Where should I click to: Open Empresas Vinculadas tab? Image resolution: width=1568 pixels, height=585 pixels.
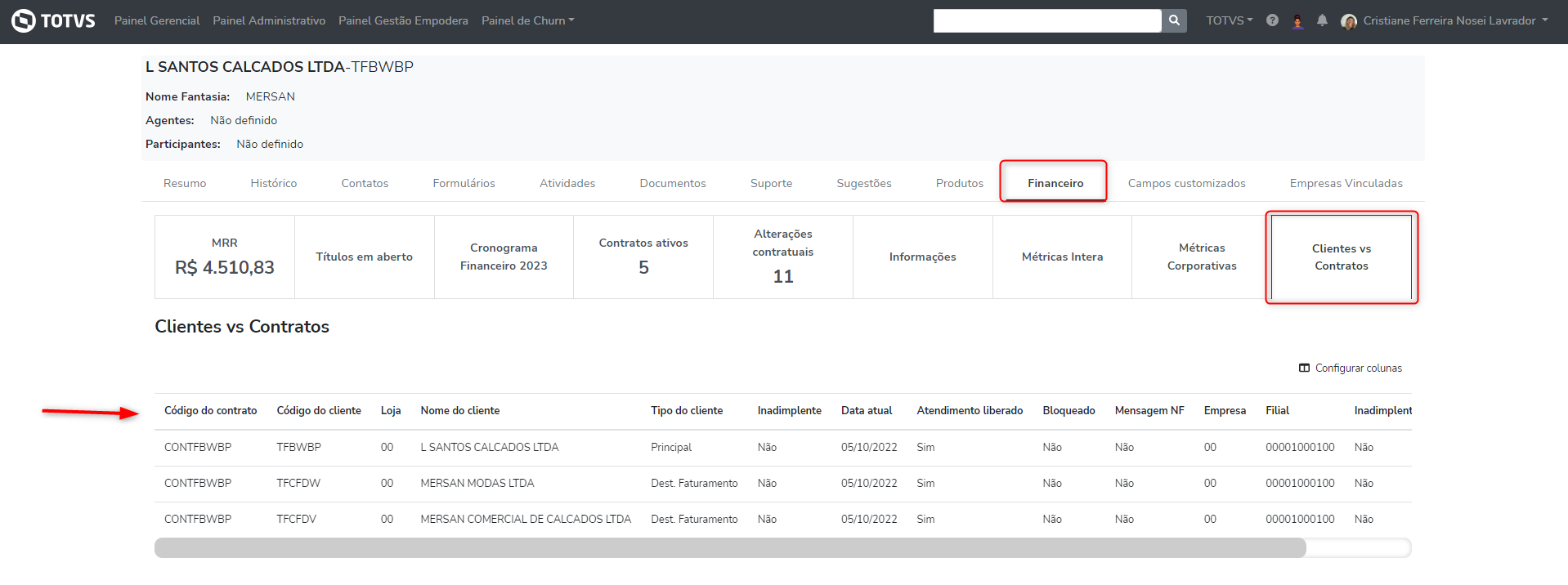tap(1346, 183)
